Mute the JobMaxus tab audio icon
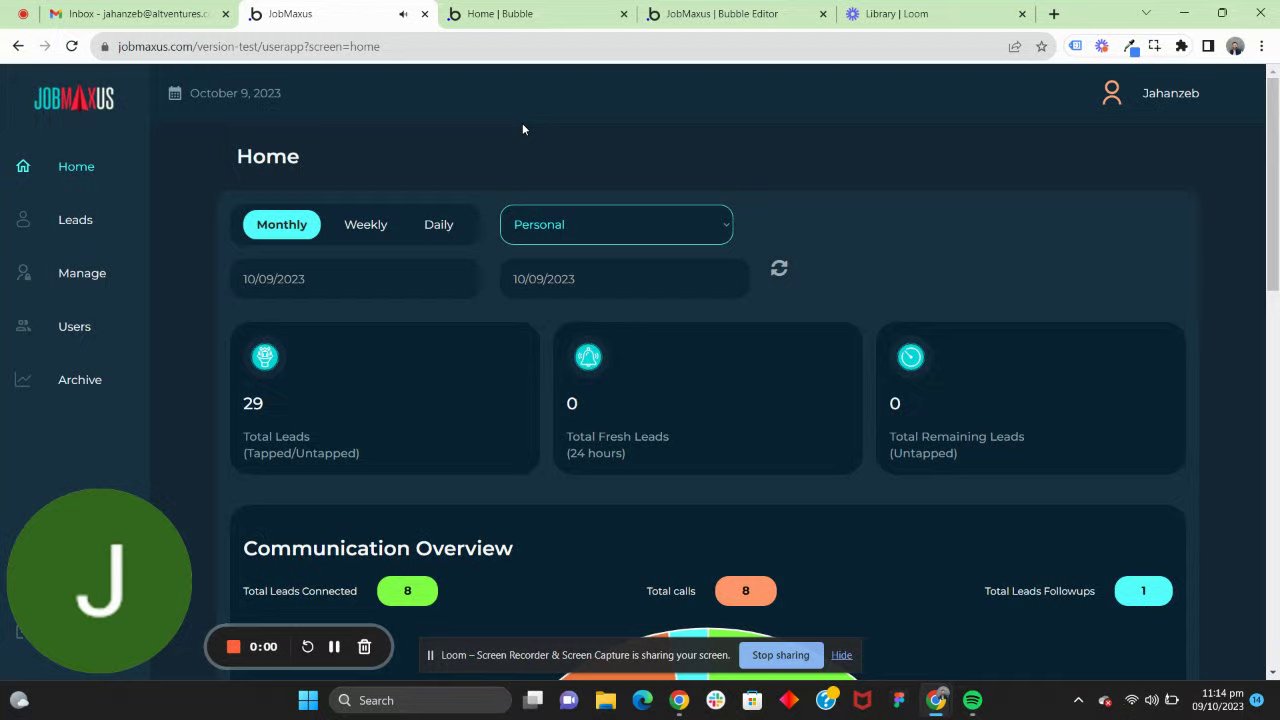Viewport: 1280px width, 720px height. [x=403, y=14]
